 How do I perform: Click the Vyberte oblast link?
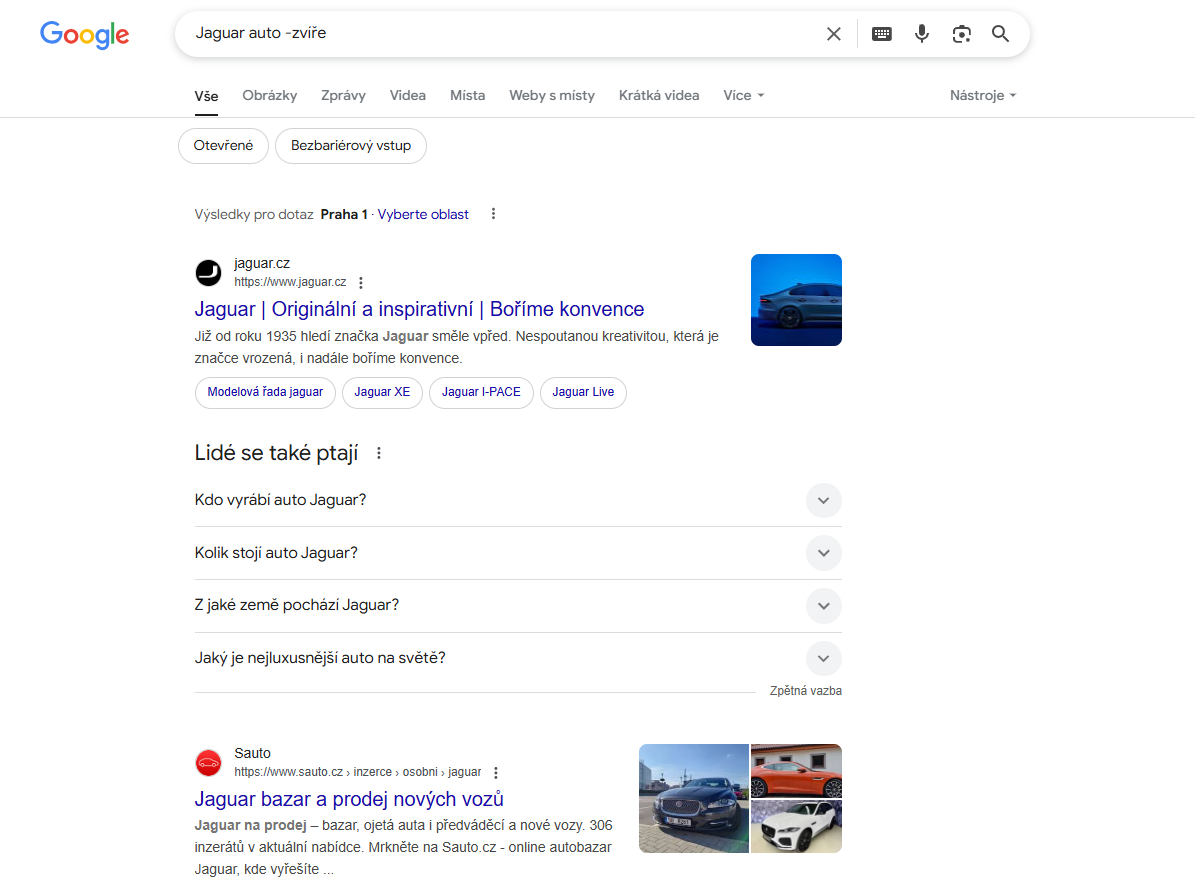[423, 215]
